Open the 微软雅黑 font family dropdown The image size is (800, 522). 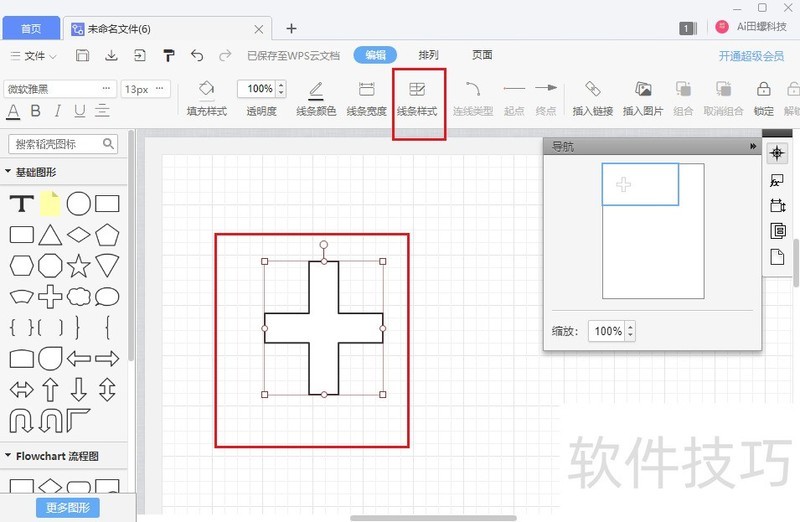pos(60,89)
